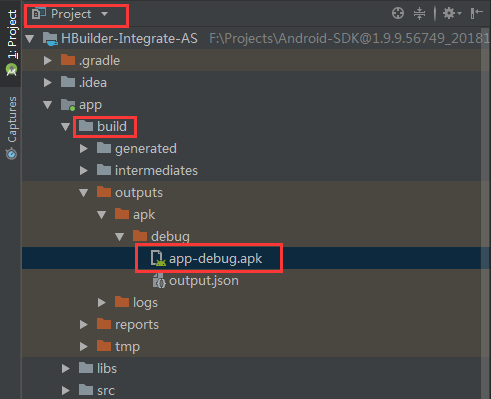Viewport: 491px width, 399px height.
Task: Expand the intermediates folder
Action: [84, 171]
